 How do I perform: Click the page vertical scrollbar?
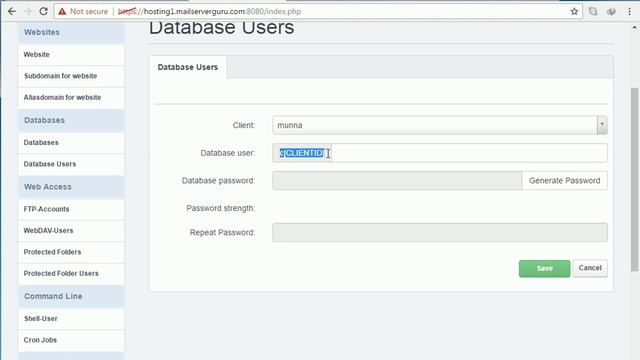pos(634,180)
